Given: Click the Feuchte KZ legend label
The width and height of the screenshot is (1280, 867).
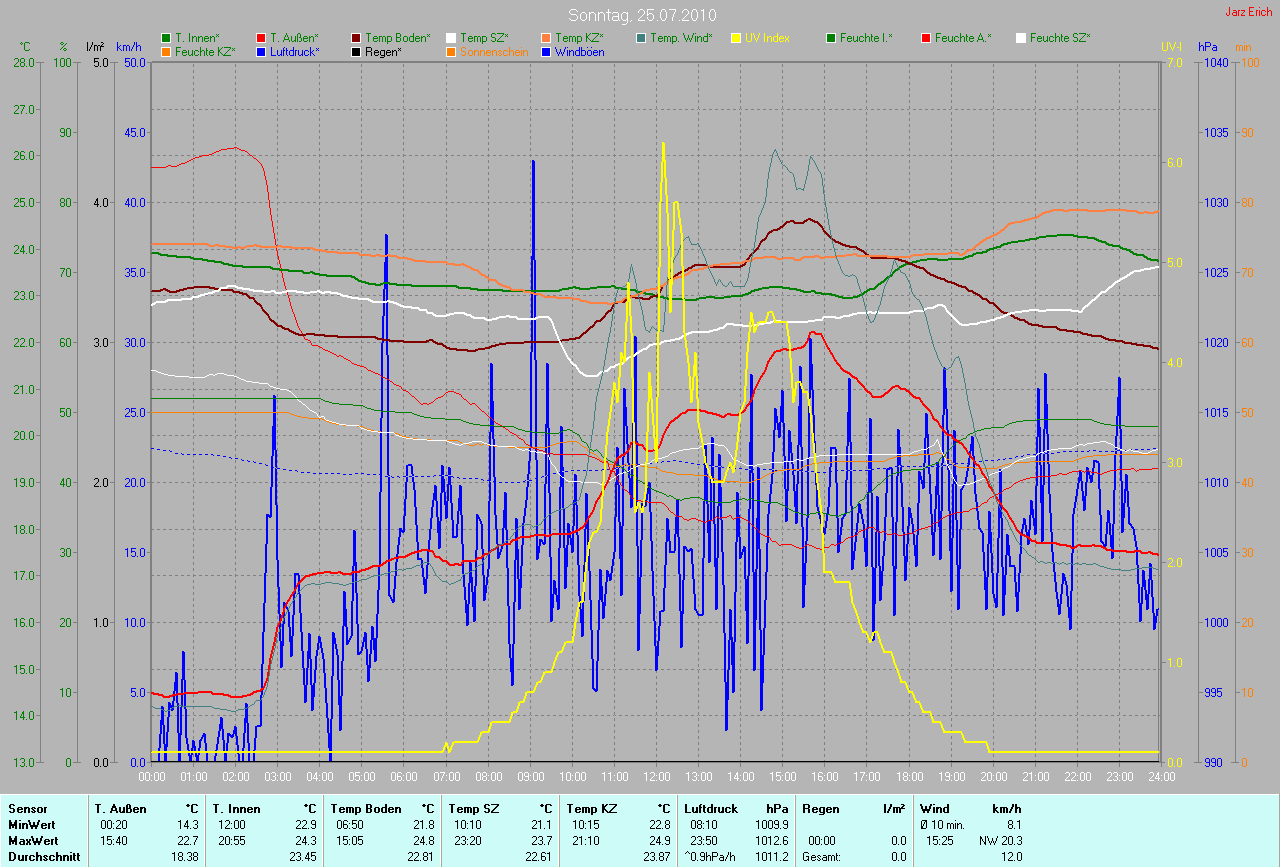Looking at the screenshot, I should (204, 51).
